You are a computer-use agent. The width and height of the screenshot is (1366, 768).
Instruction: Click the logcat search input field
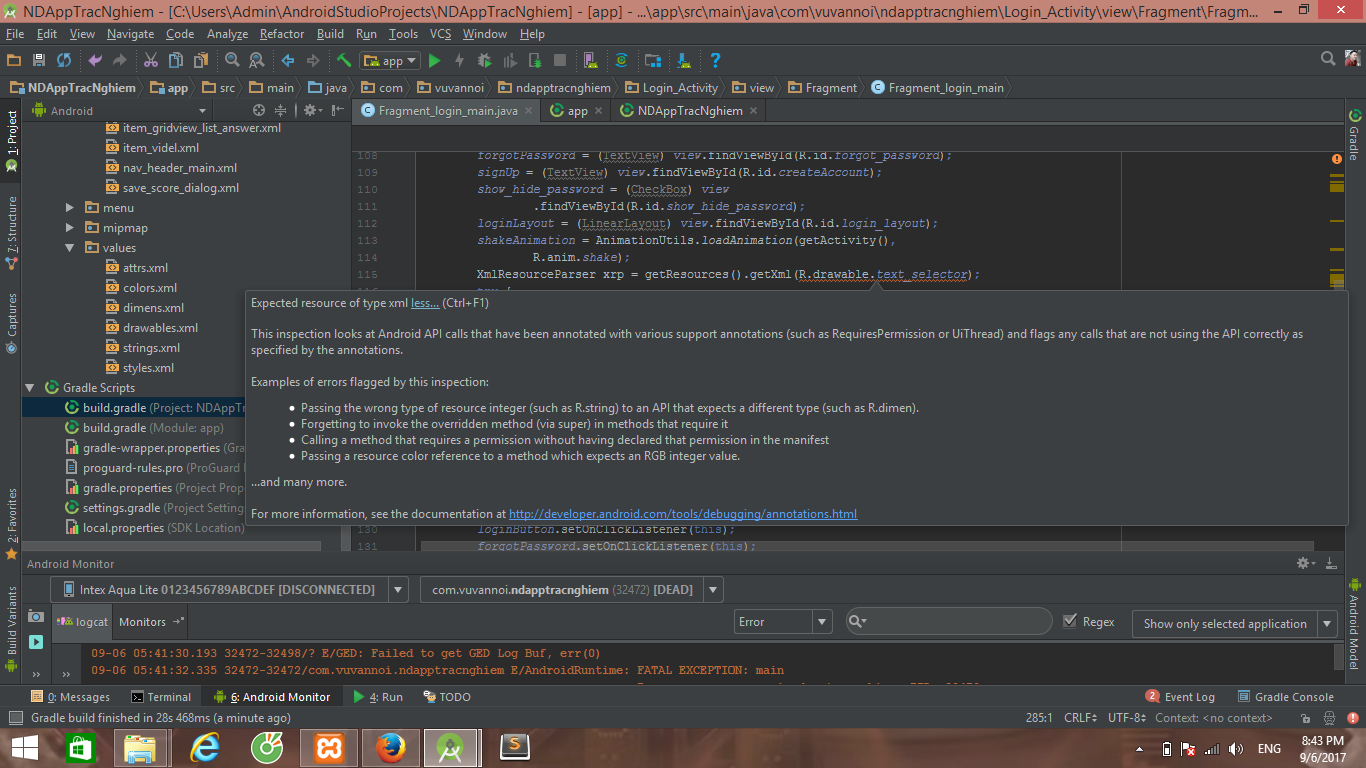pyautogui.click(x=955, y=622)
